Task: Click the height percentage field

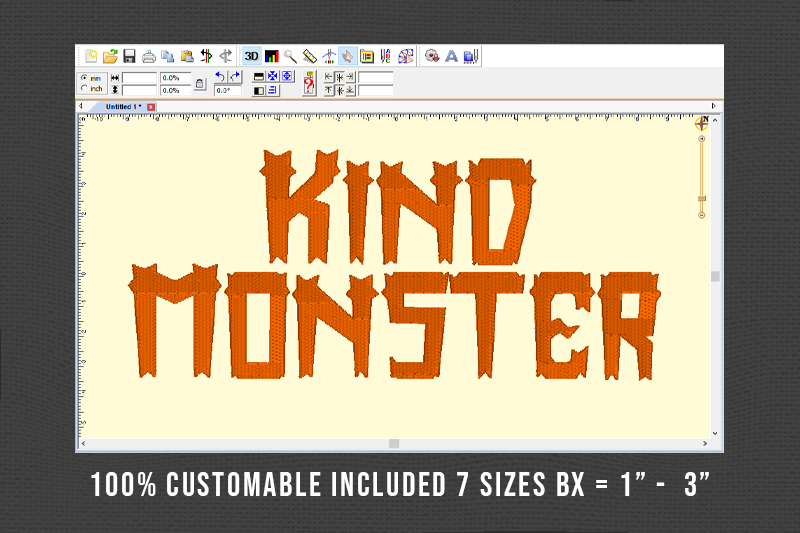Action: point(176,90)
